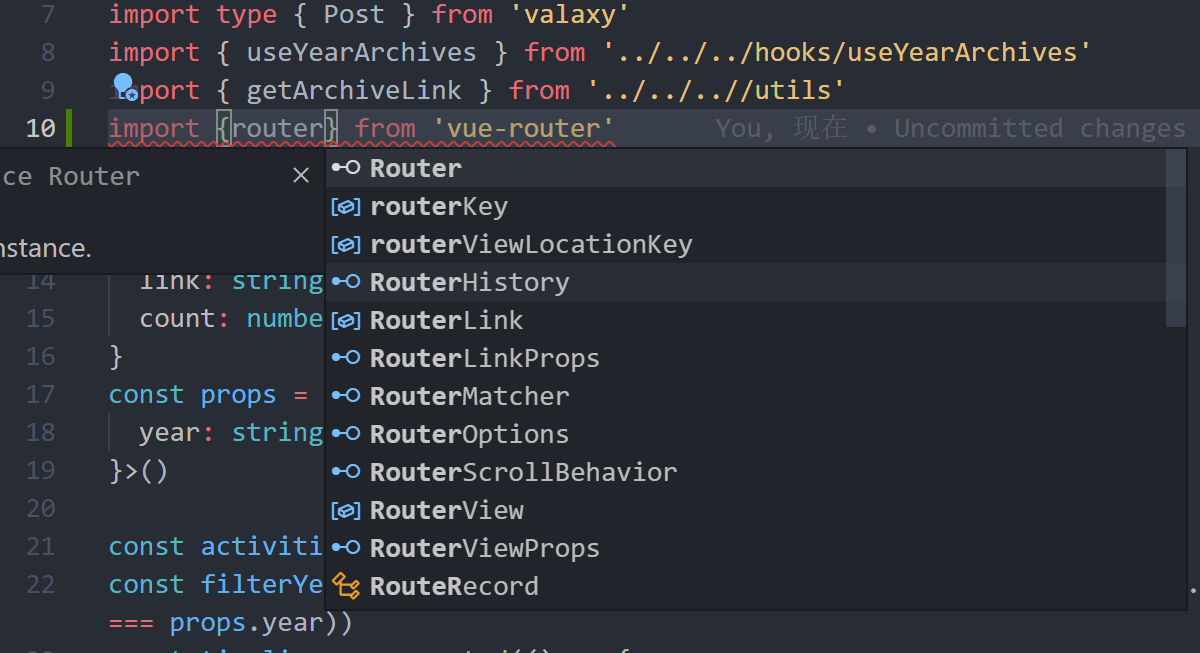
Task: Click the suggestion list scrollbar
Action: 1176,238
